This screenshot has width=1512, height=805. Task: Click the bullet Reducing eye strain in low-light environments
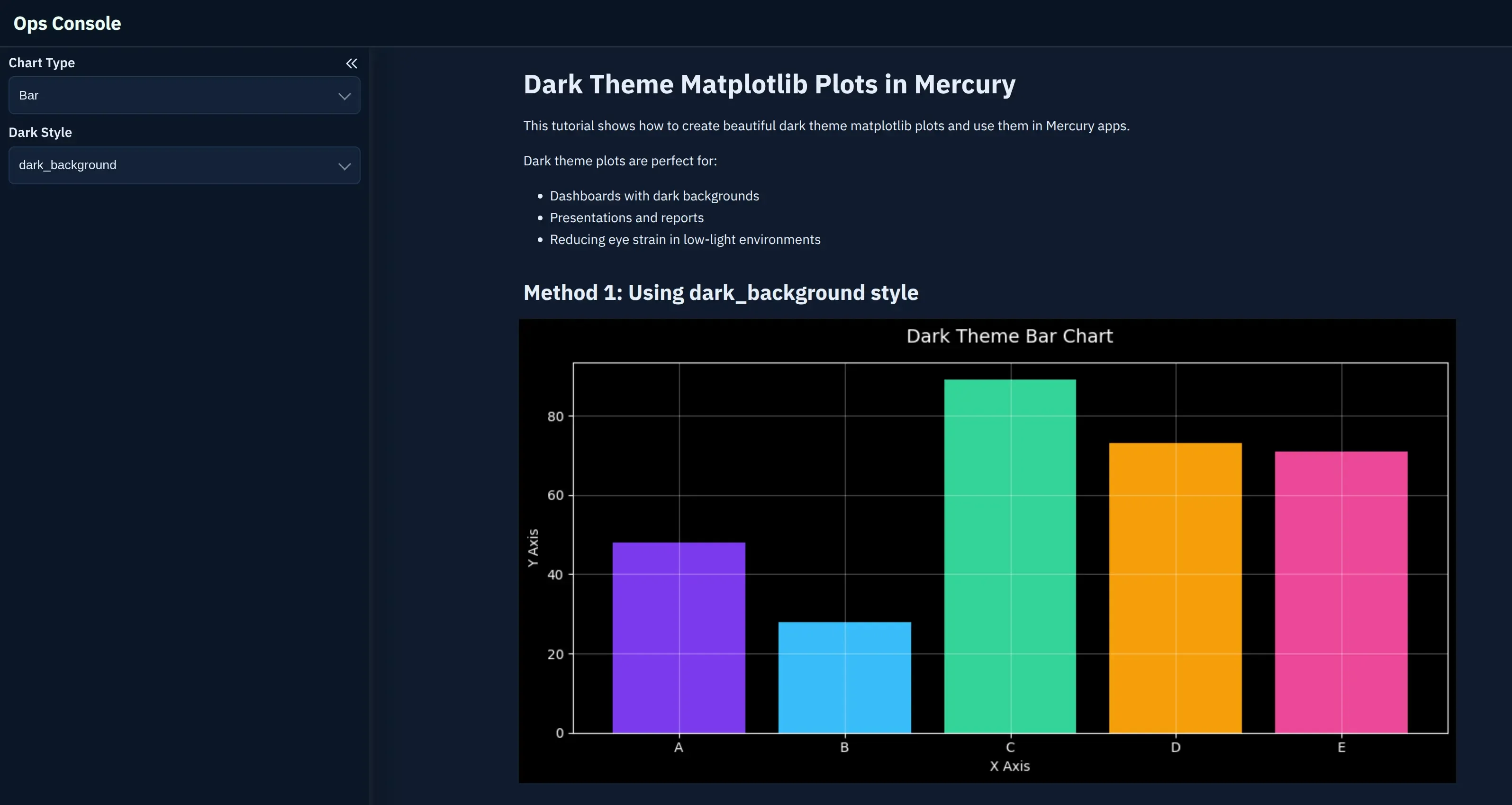click(x=685, y=239)
